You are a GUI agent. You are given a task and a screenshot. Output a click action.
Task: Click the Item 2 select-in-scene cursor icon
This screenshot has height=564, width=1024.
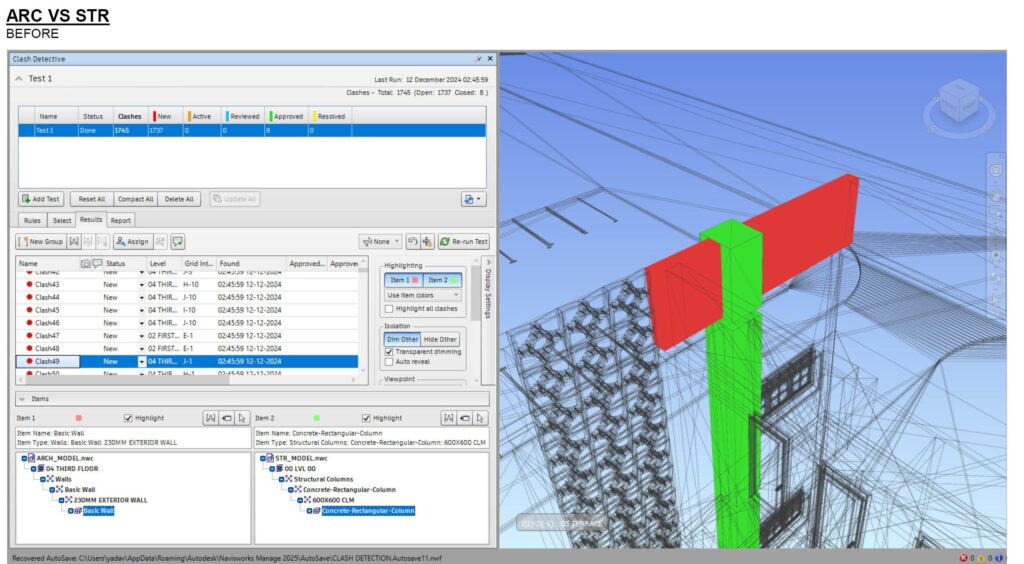click(480, 418)
